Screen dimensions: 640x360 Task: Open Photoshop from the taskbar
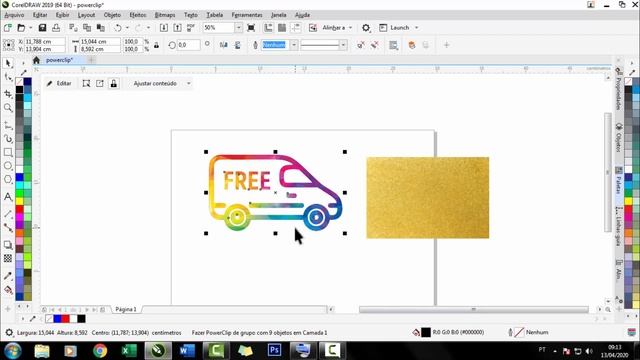[274, 350]
